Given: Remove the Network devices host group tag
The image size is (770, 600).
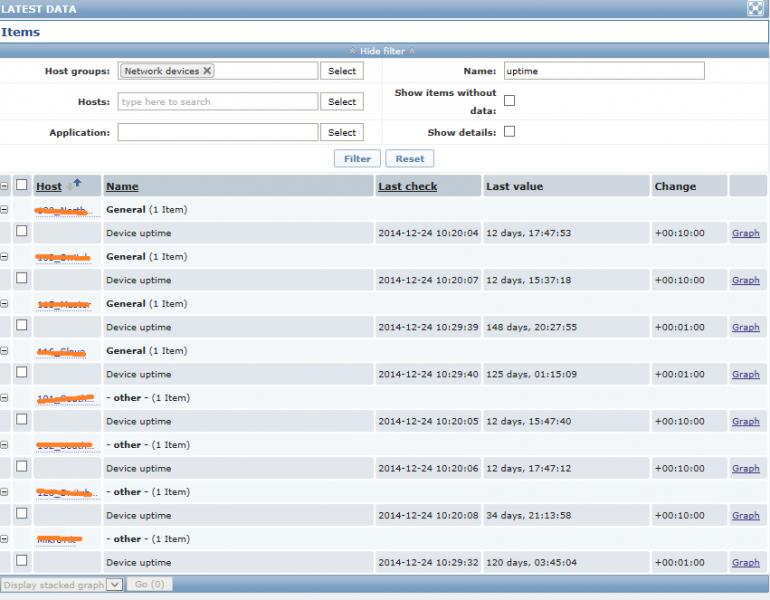Looking at the screenshot, I should (x=207, y=71).
